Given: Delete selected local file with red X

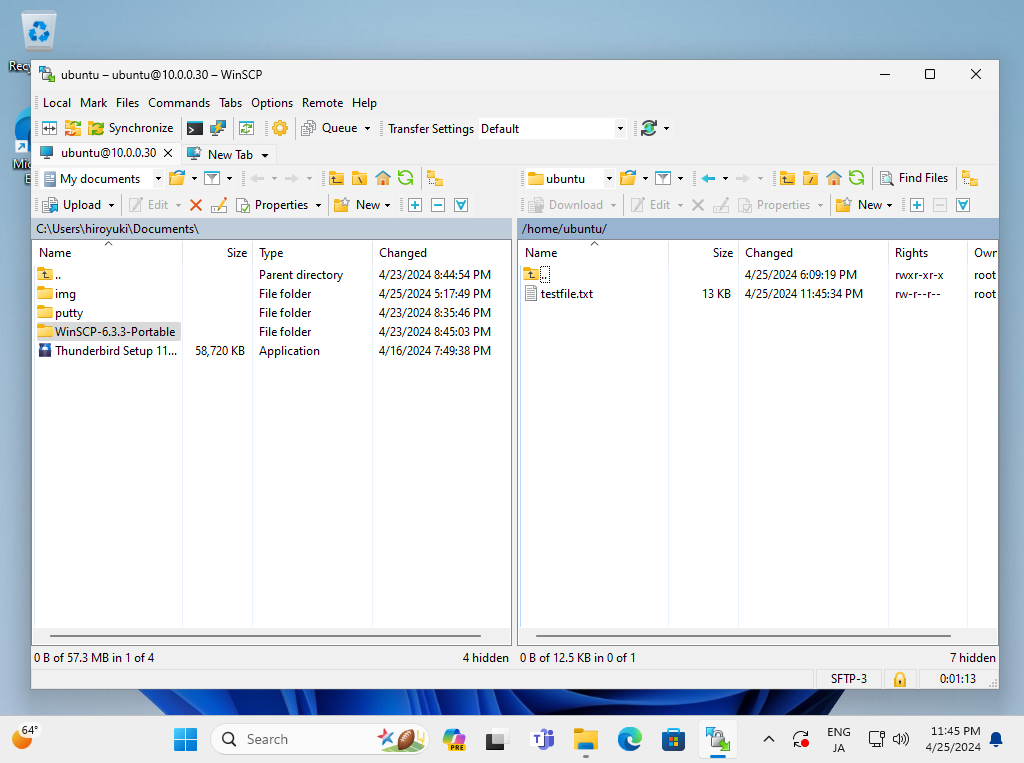Looking at the screenshot, I should coord(195,205).
